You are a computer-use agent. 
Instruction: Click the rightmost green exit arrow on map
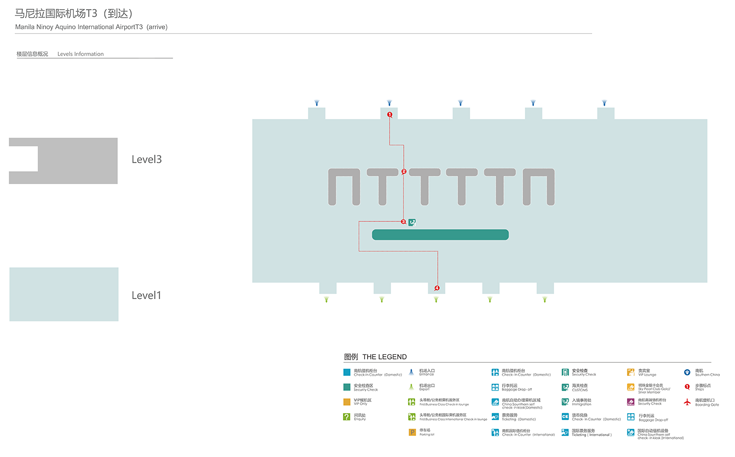click(545, 299)
